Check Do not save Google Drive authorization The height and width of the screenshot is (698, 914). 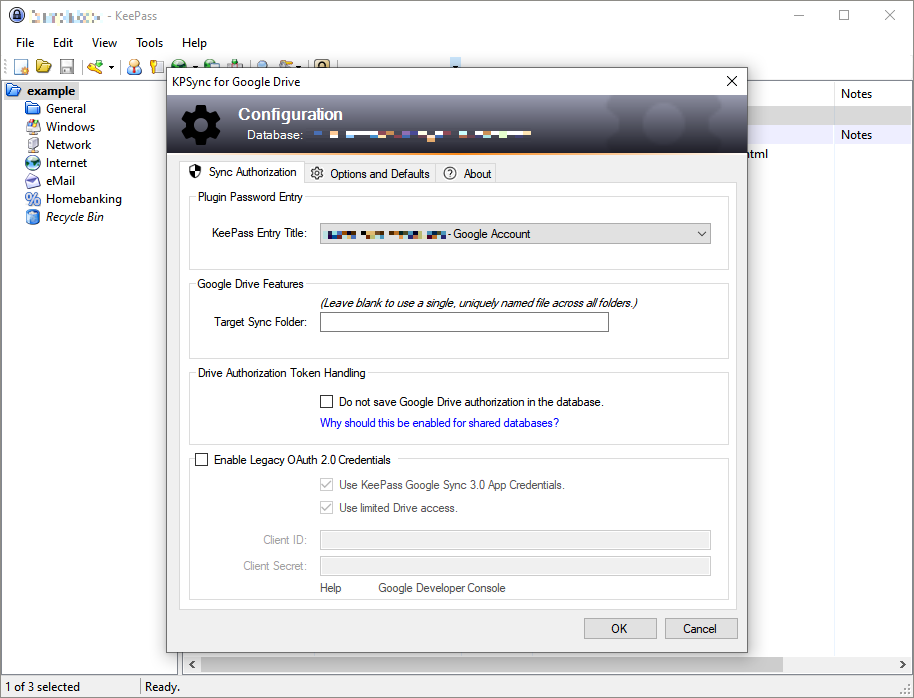(x=326, y=402)
